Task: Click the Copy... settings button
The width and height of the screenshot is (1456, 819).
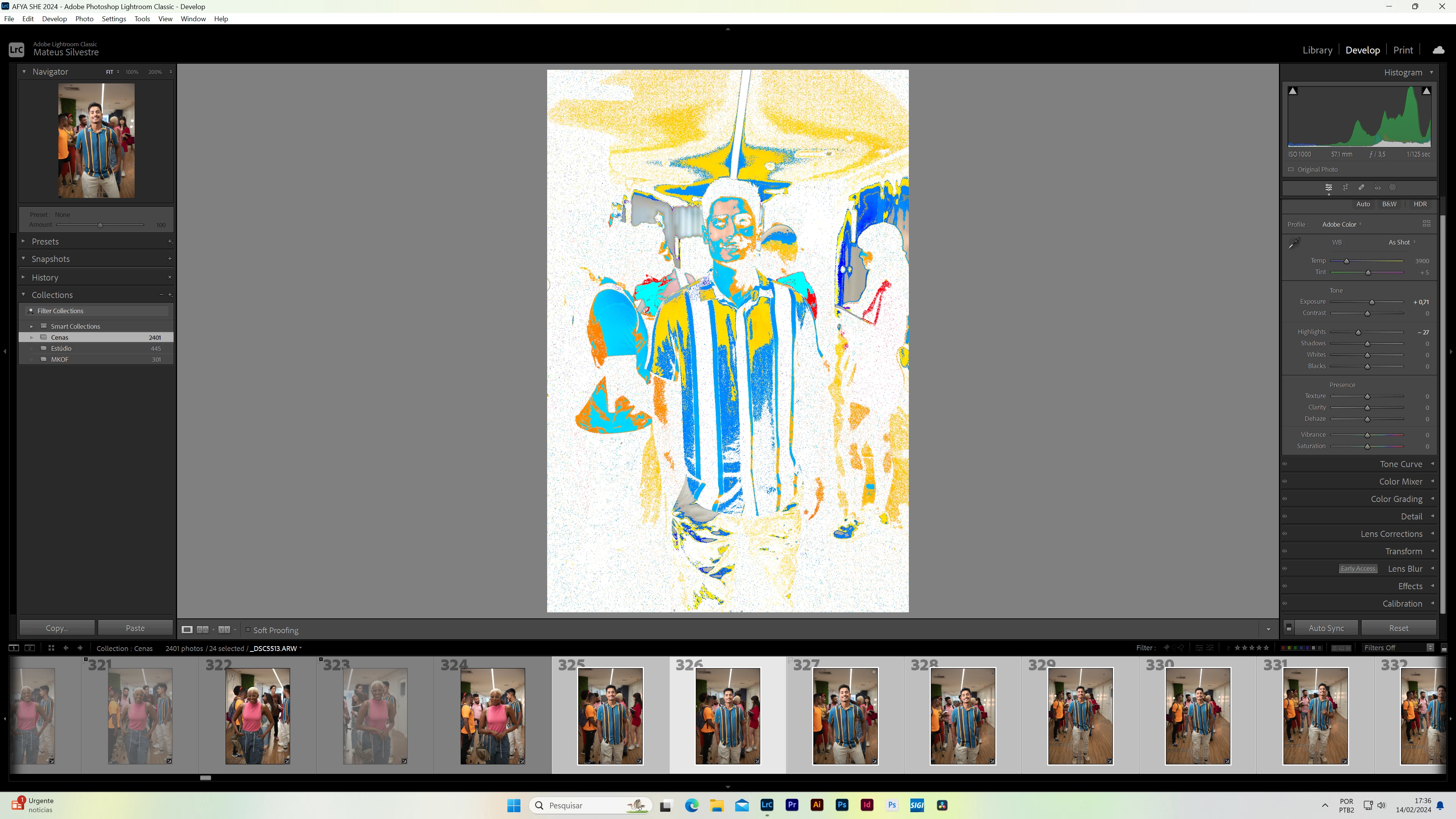Action: point(56,628)
